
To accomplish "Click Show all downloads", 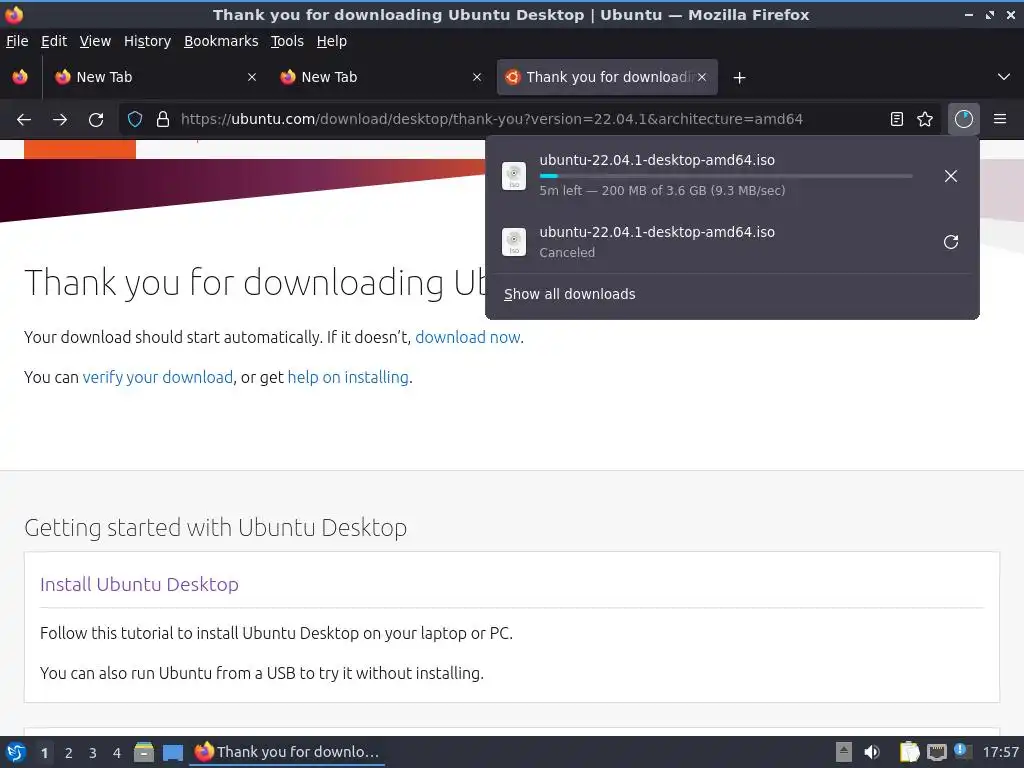I will point(569,295).
